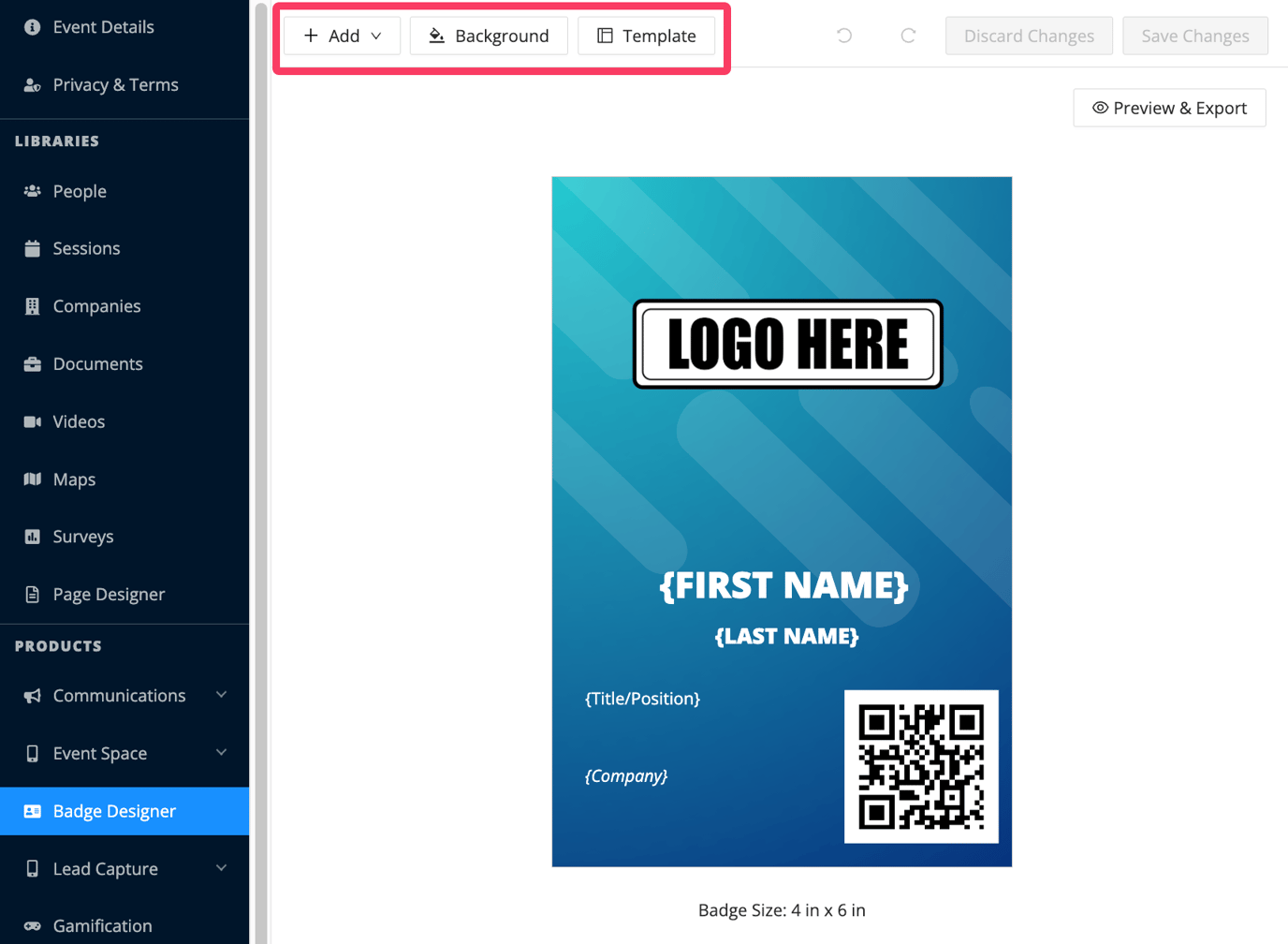Select the People library icon
The height and width of the screenshot is (944, 1288).
33,191
